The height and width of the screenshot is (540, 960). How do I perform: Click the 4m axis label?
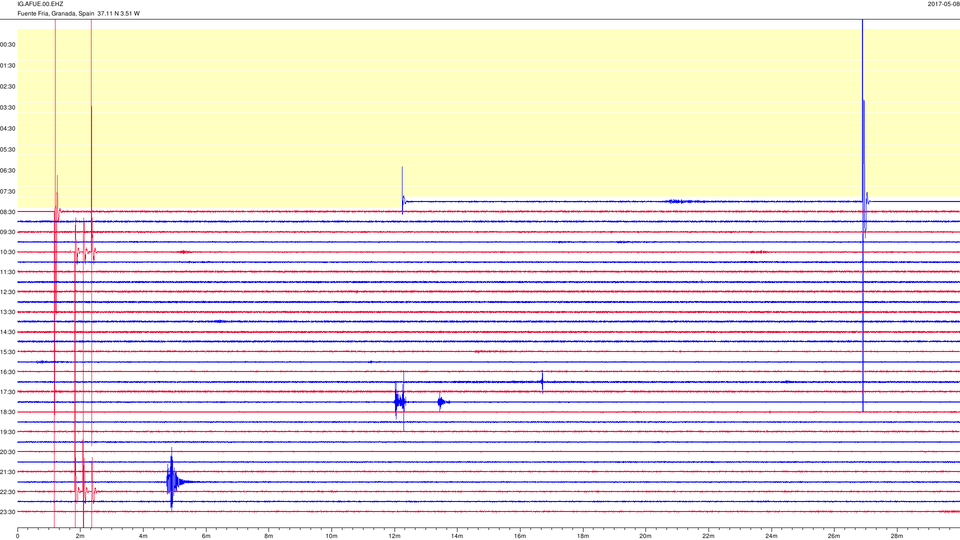point(143,536)
